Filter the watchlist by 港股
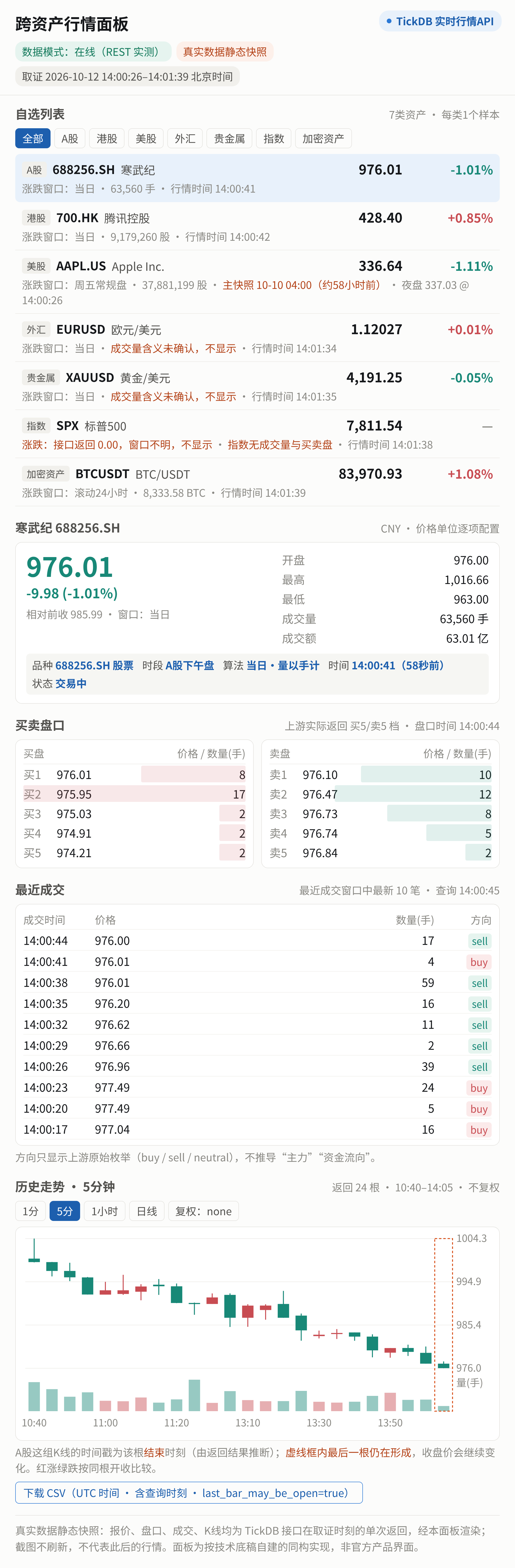This screenshot has height=1568, width=515. 107,138
